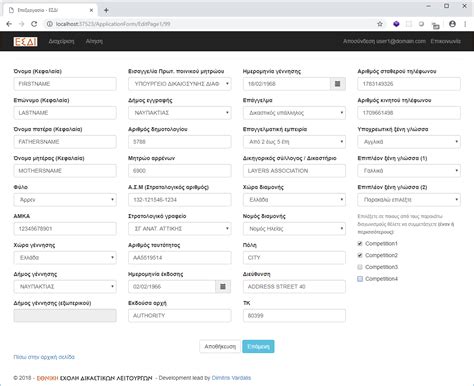Screen dimensions: 474x386
Task: Click Μητρώο αρρένων input field
Action: point(180,171)
